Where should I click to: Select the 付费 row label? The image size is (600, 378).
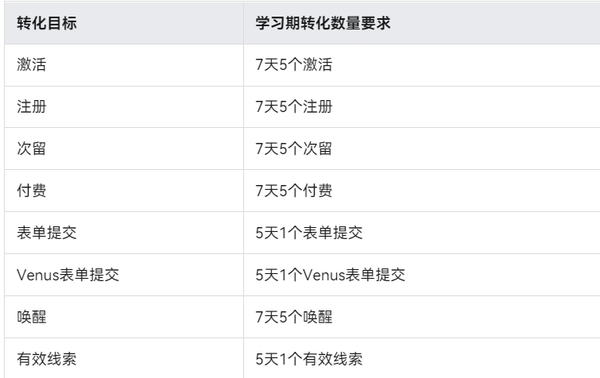click(x=31, y=191)
